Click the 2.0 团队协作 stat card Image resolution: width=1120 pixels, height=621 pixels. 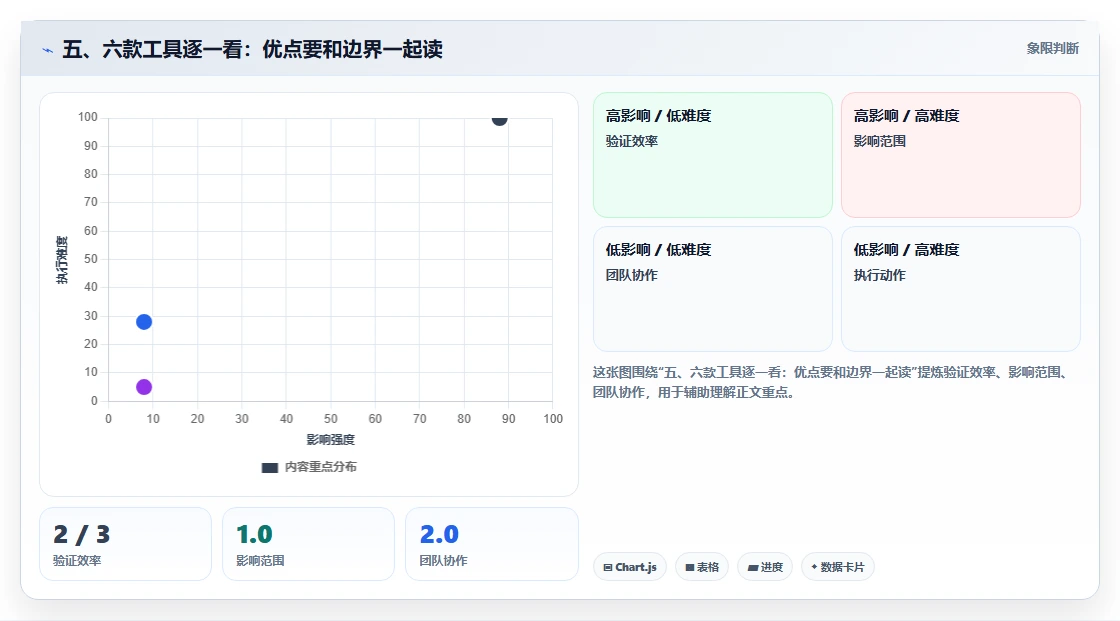coord(491,544)
